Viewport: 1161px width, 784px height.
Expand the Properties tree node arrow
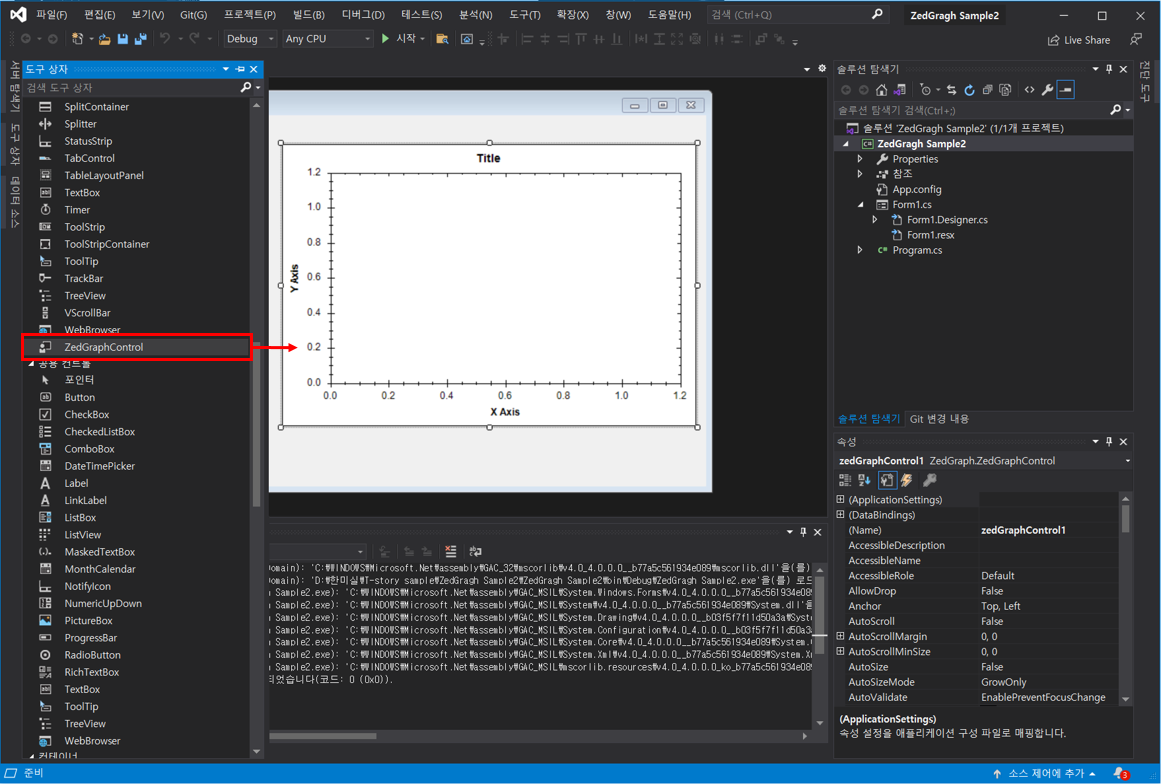860,158
